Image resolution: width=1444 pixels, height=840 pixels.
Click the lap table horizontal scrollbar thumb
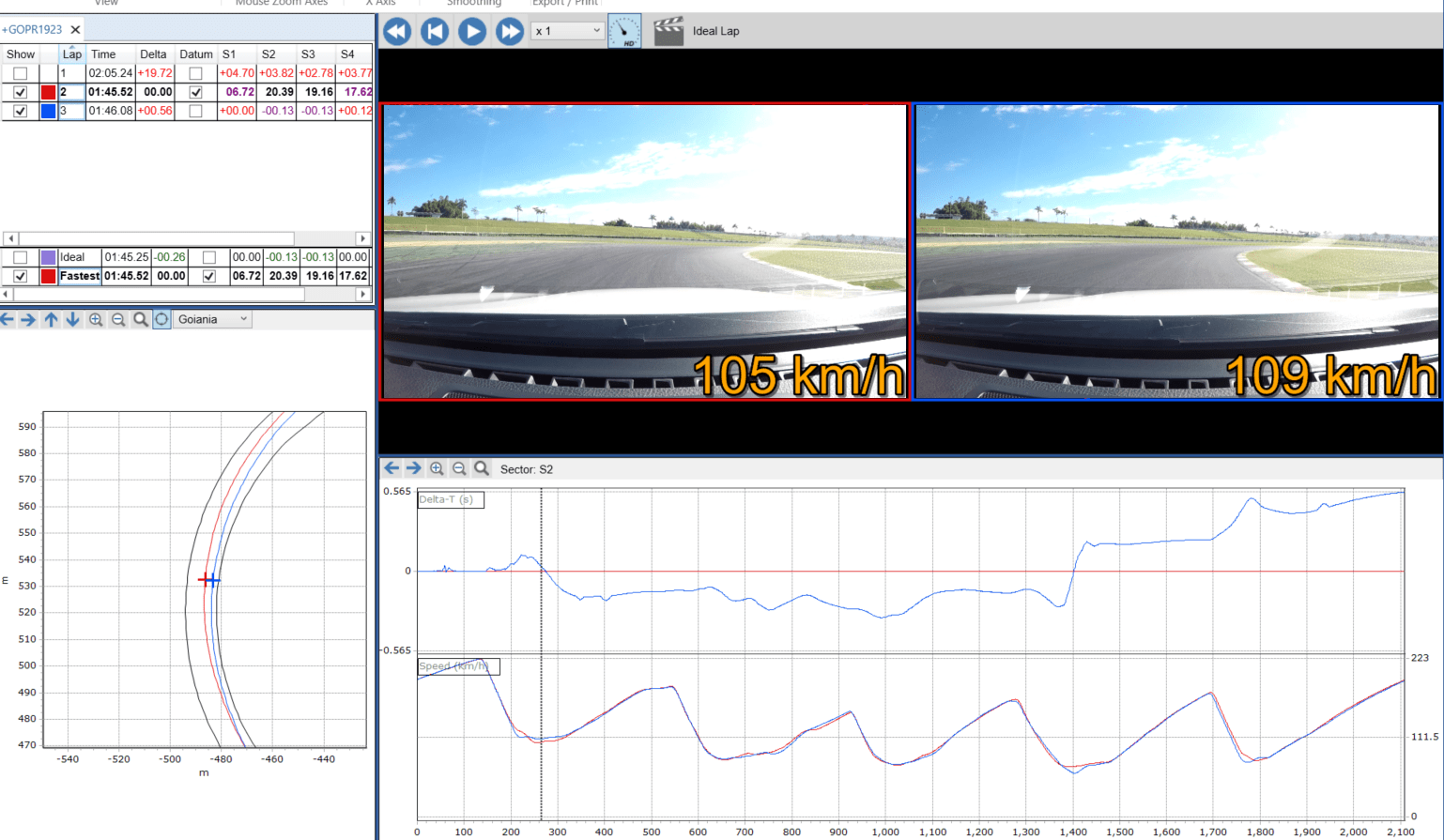point(156,238)
